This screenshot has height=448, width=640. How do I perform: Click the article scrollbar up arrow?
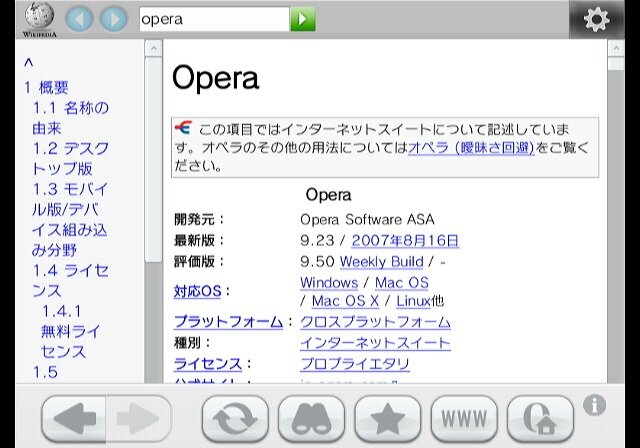[616, 48]
